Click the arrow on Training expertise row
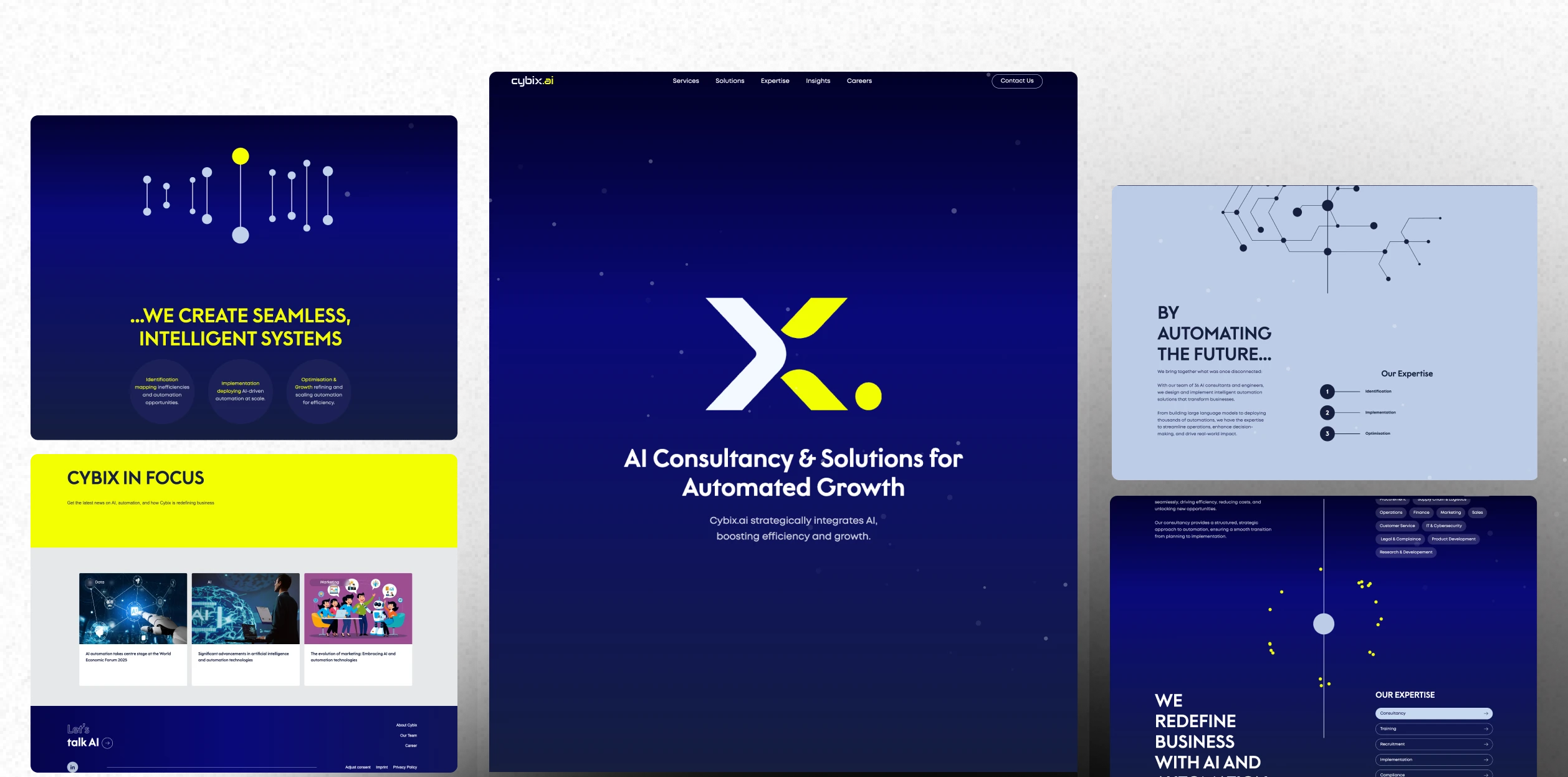The height and width of the screenshot is (777, 1568). click(x=1486, y=729)
